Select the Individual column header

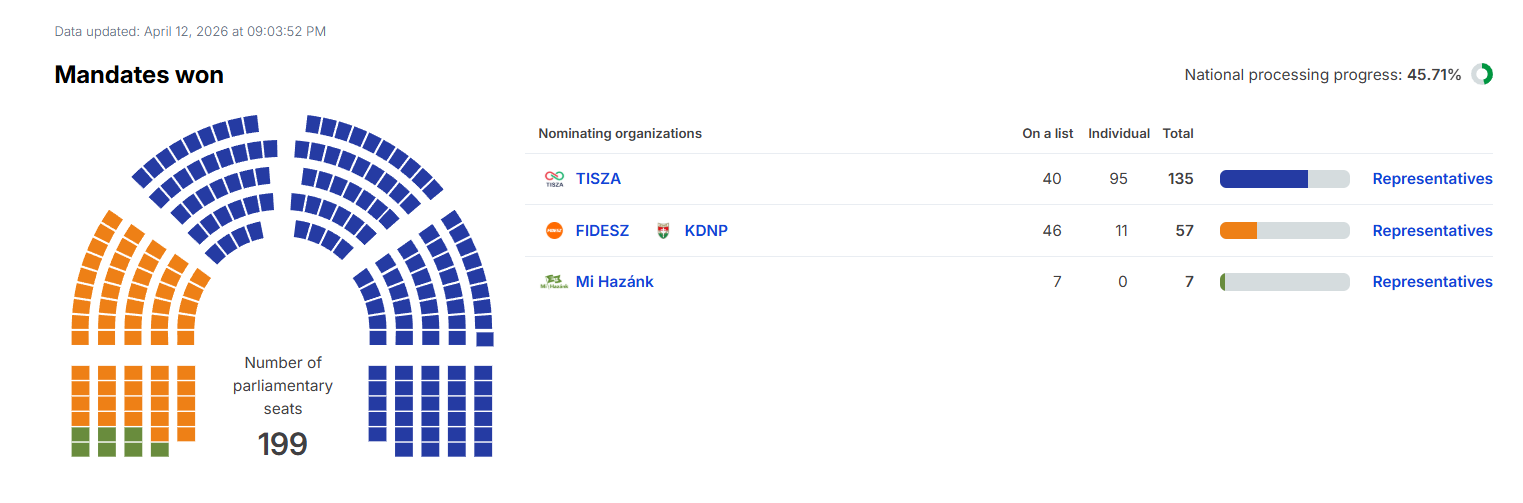coord(1119,133)
